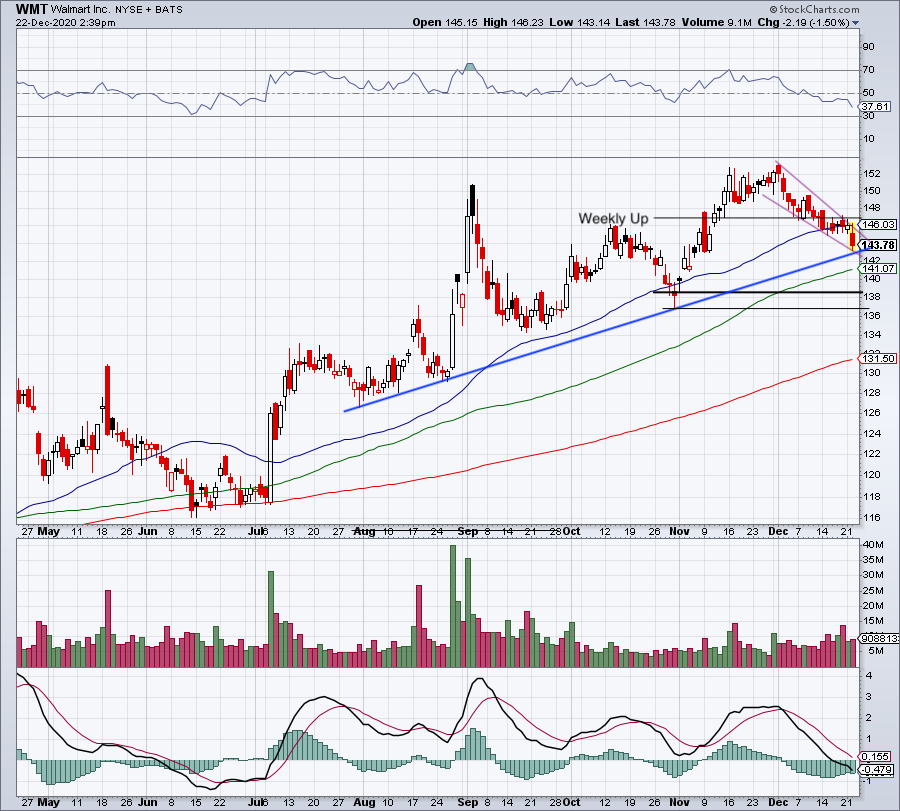Viewport: 900px width, 811px height.
Task: Select the Last 143.78 value
Action: coord(646,22)
